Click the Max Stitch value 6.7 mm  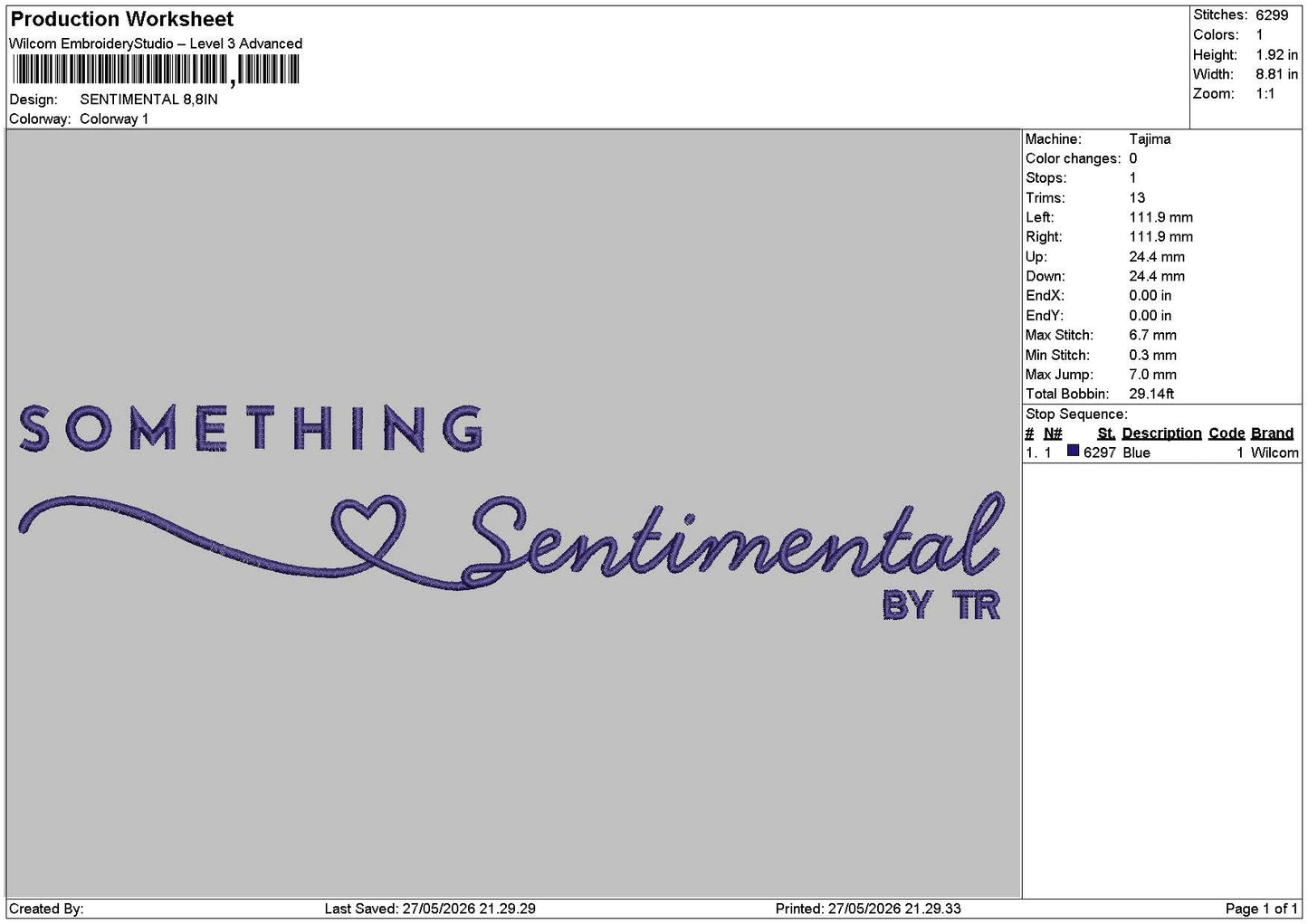point(1153,336)
